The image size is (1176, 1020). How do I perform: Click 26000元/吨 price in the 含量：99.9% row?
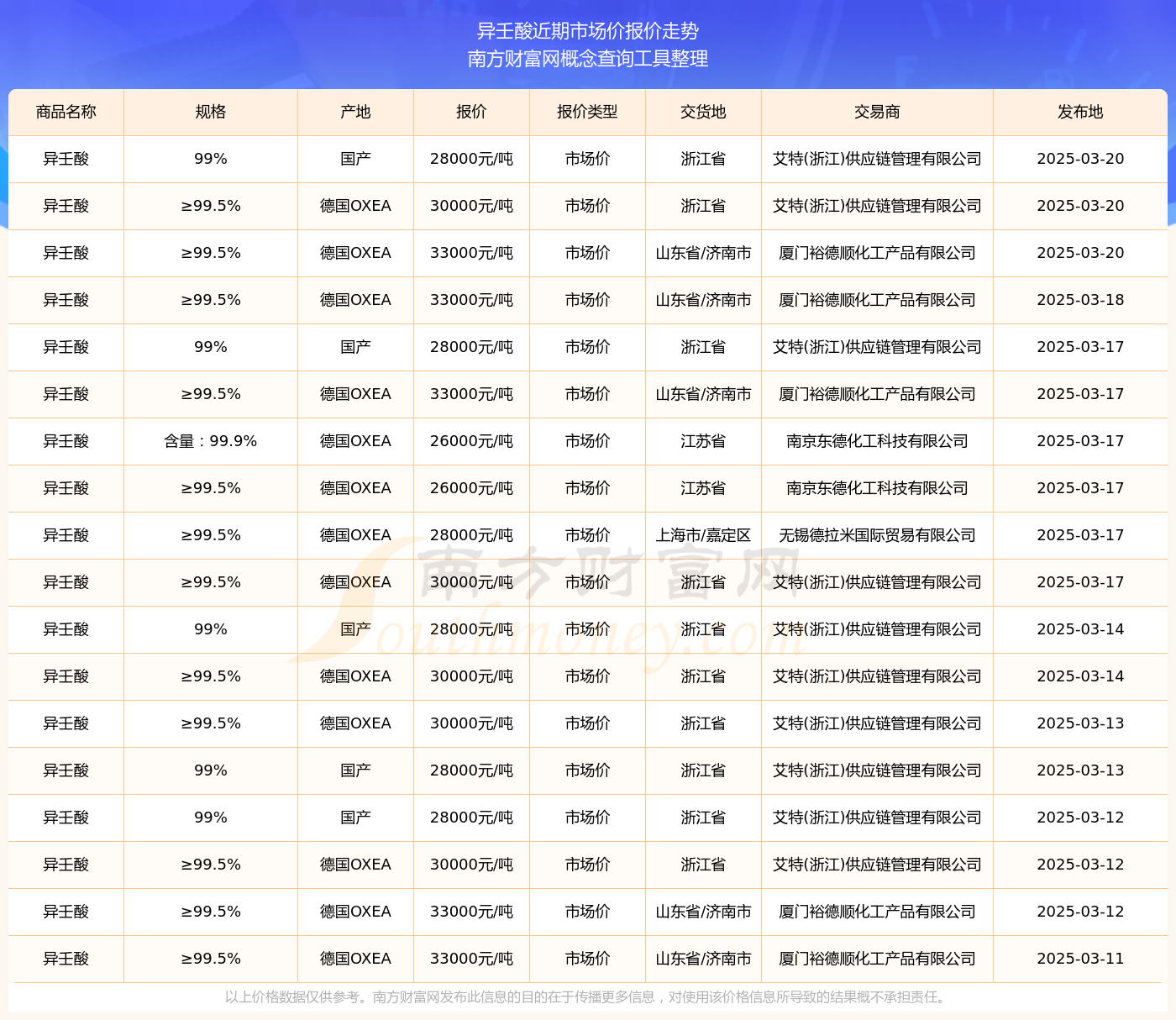471,441
